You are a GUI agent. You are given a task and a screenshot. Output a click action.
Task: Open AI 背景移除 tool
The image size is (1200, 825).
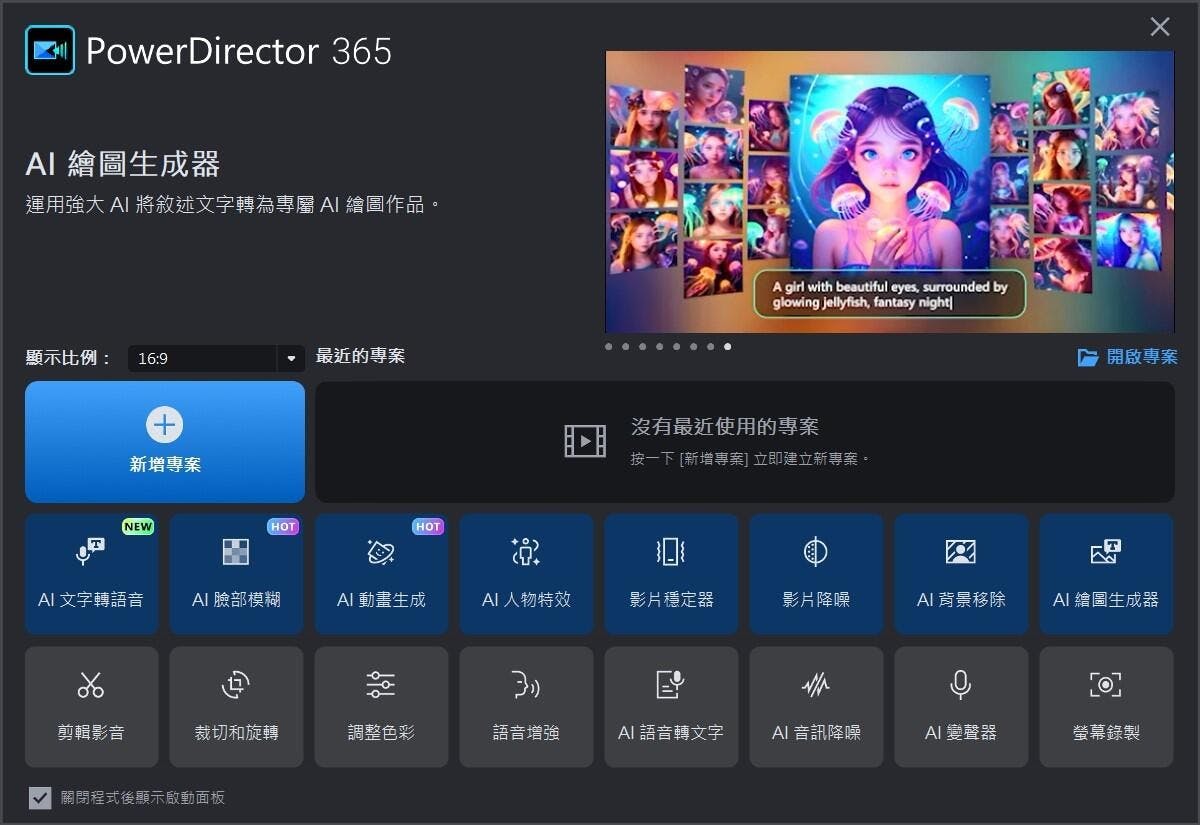pyautogui.click(x=961, y=574)
